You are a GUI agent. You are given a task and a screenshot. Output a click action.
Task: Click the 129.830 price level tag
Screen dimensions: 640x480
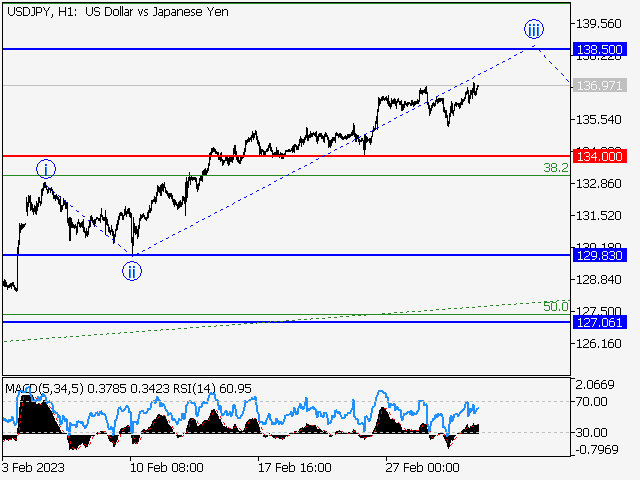pyautogui.click(x=600, y=256)
